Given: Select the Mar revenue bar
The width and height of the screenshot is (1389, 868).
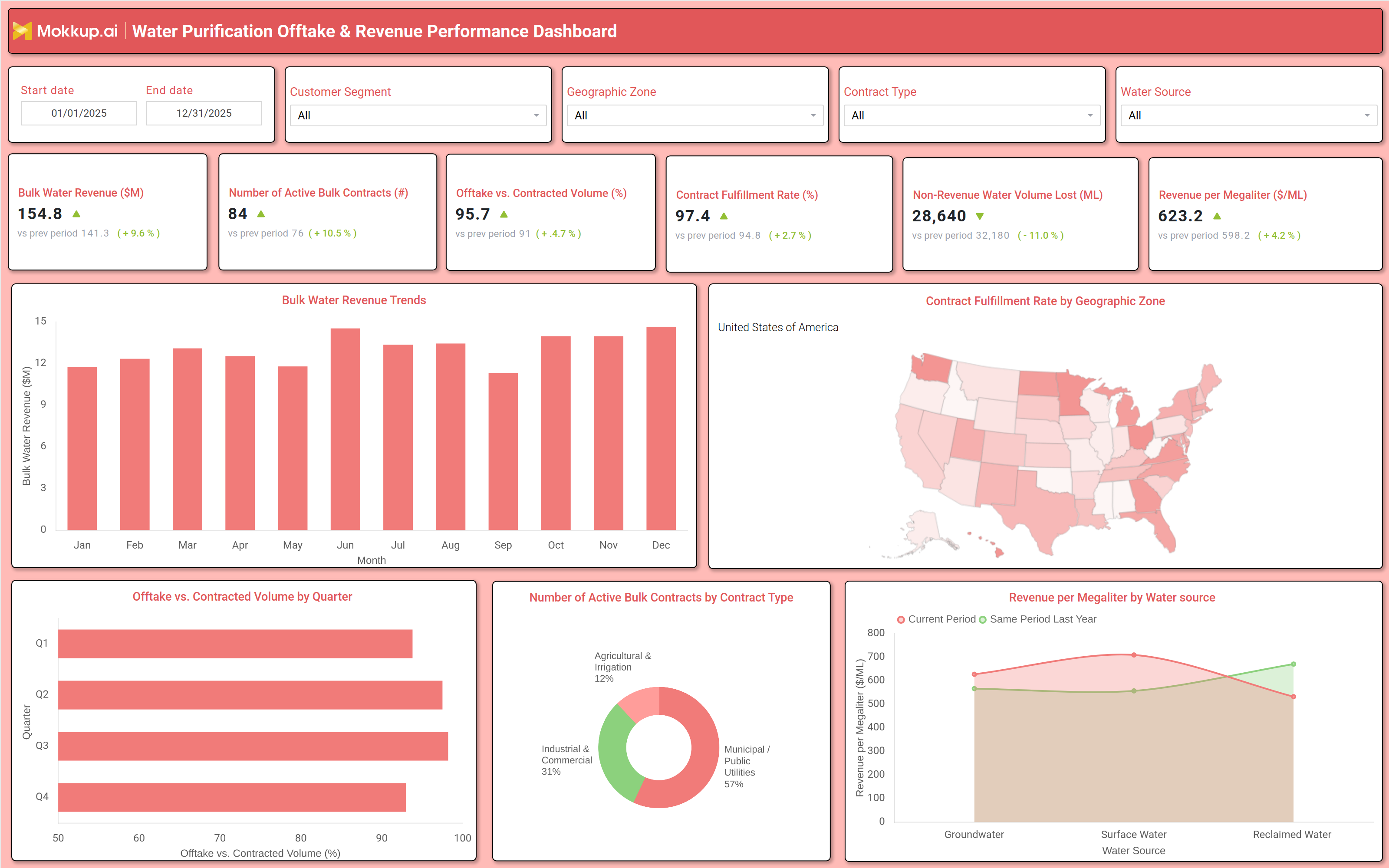Looking at the screenshot, I should (x=187, y=439).
